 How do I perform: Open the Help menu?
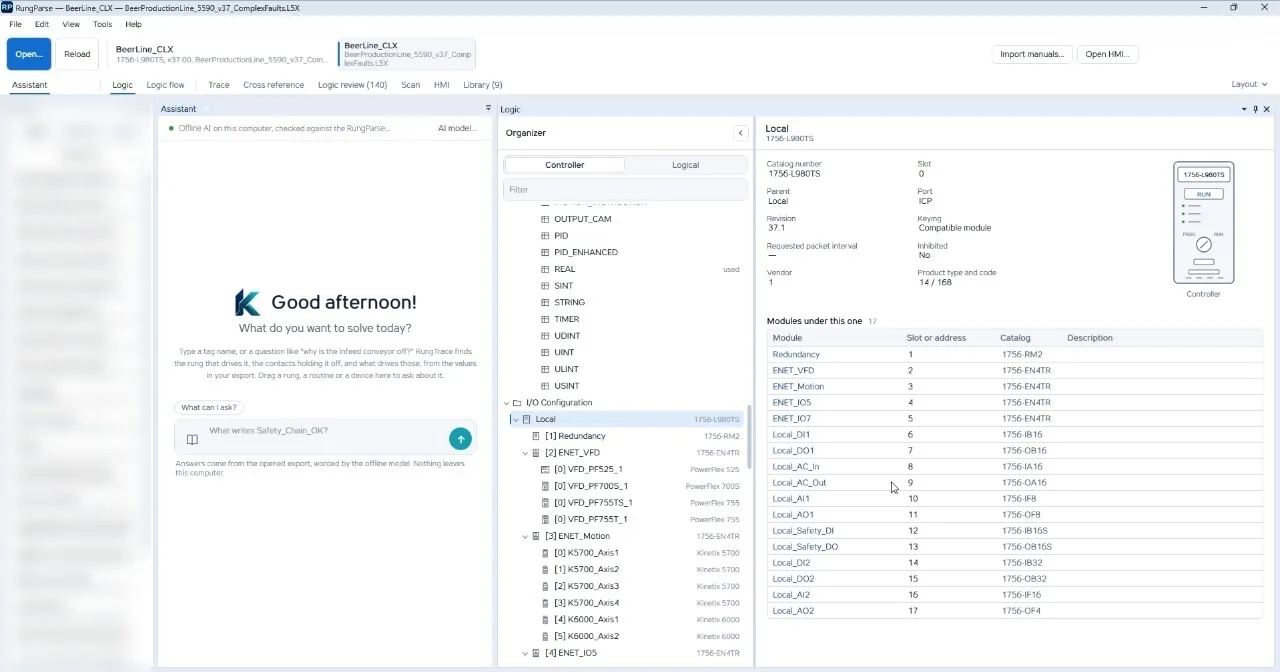click(x=133, y=24)
